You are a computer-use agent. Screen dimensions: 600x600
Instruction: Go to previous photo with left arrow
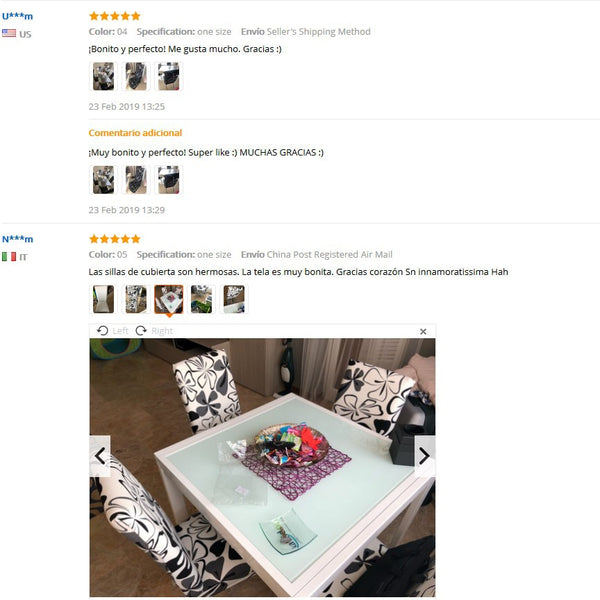(100, 456)
